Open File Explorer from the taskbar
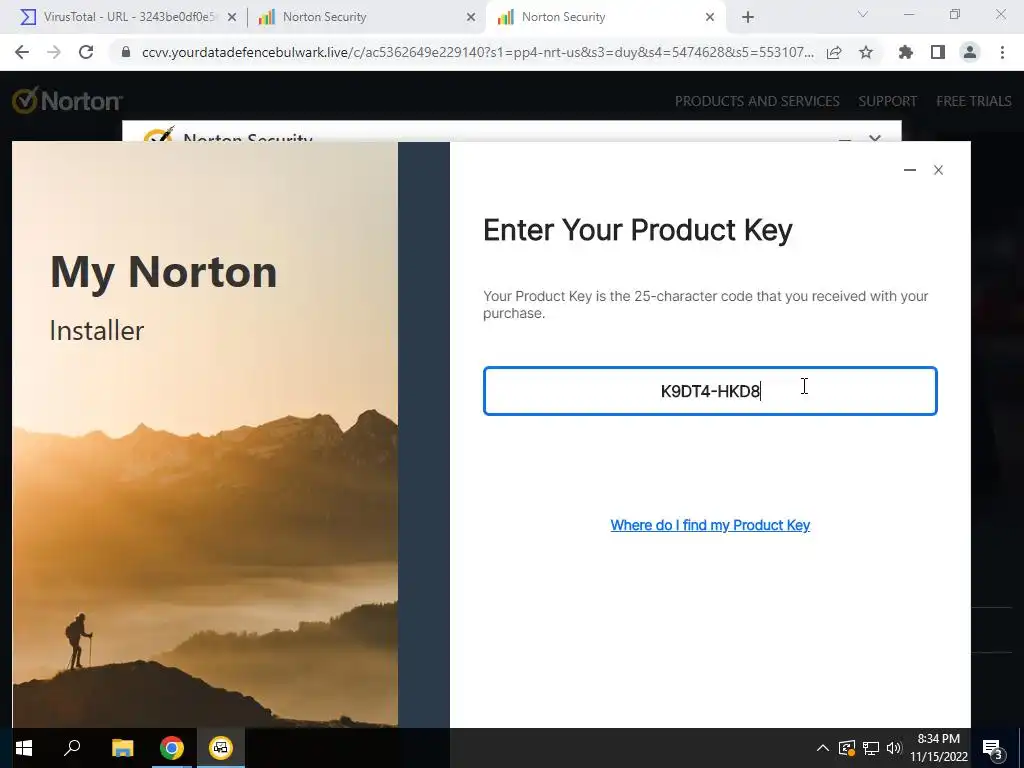The image size is (1024, 768). (x=122, y=748)
